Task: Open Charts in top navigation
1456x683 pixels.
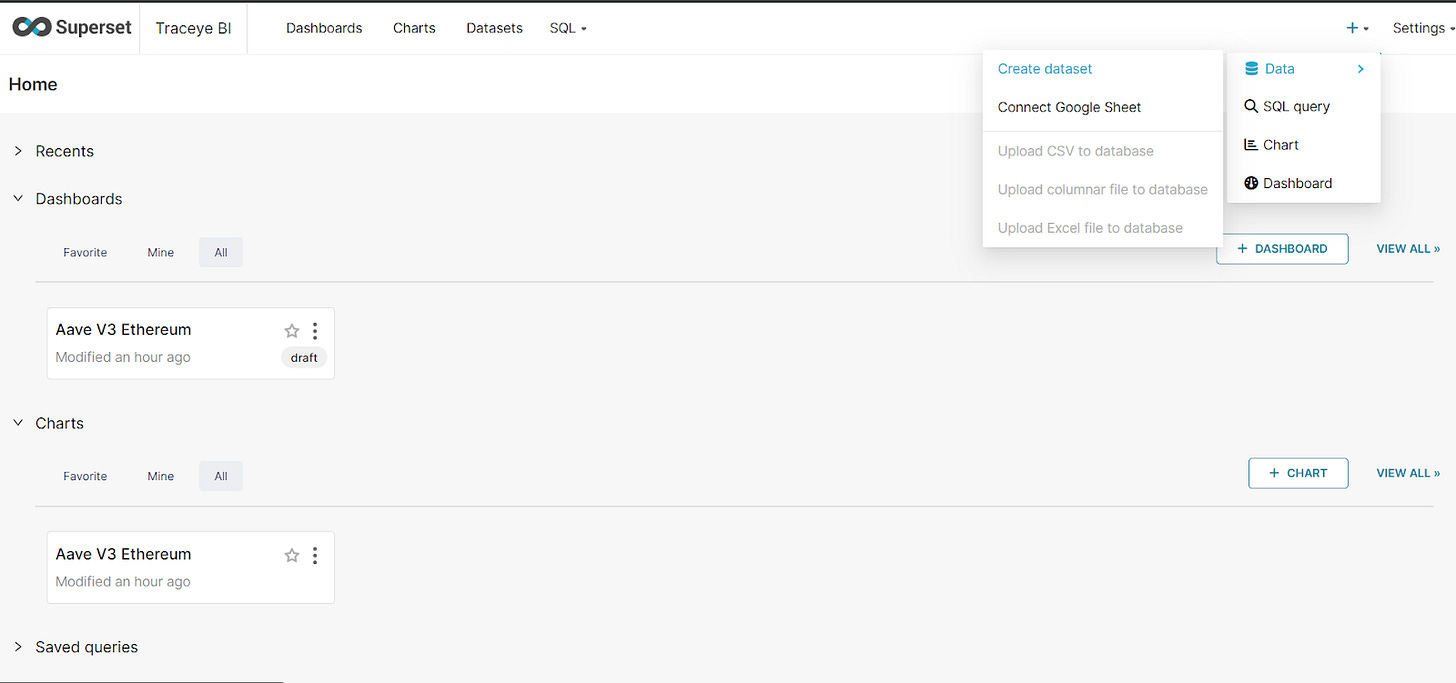Action: [x=414, y=28]
